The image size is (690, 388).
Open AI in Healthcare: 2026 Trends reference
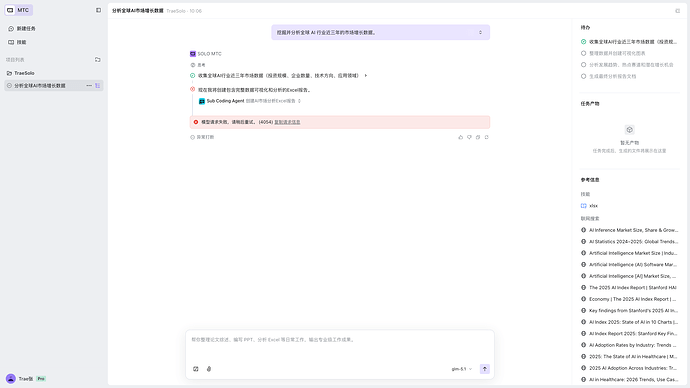tap(629, 379)
